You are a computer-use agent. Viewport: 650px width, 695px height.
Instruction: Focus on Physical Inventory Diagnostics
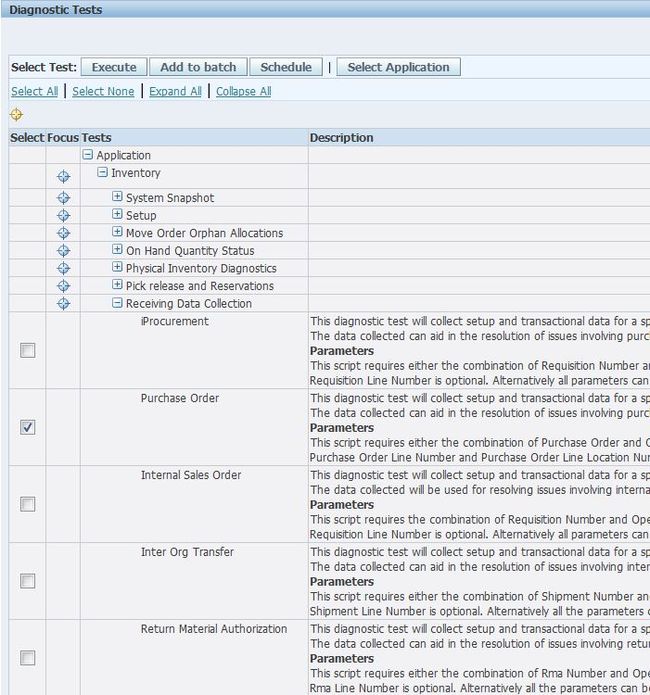(63, 268)
